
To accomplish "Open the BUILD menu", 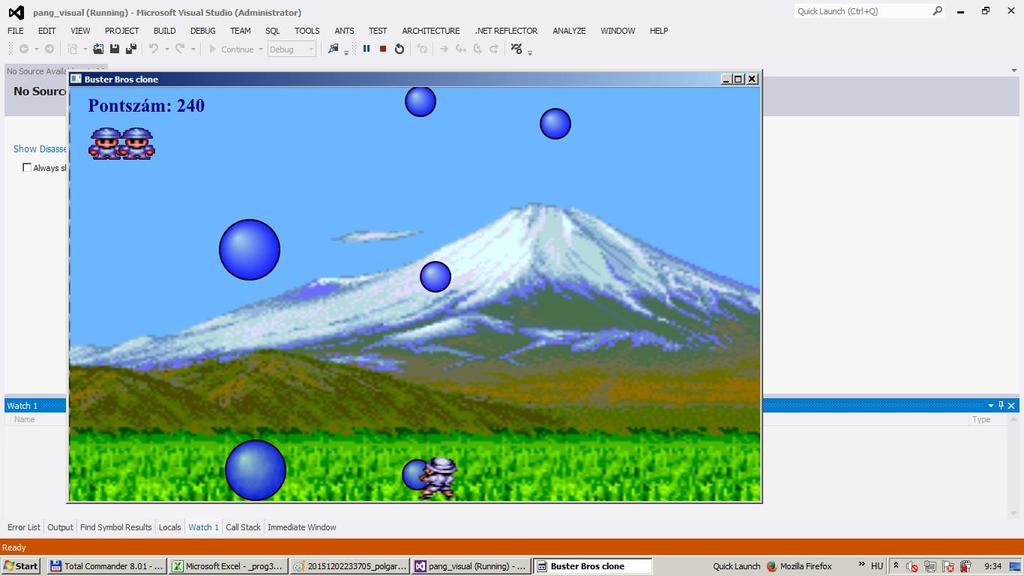I will click(x=165, y=31).
